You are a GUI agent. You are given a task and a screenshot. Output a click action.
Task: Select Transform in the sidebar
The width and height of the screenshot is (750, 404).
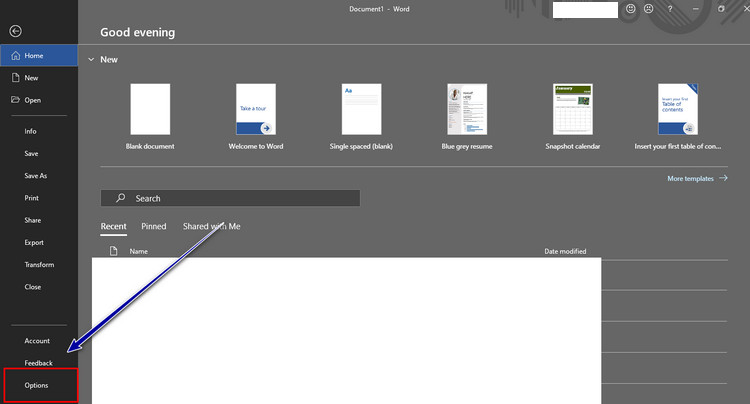[x=39, y=264]
